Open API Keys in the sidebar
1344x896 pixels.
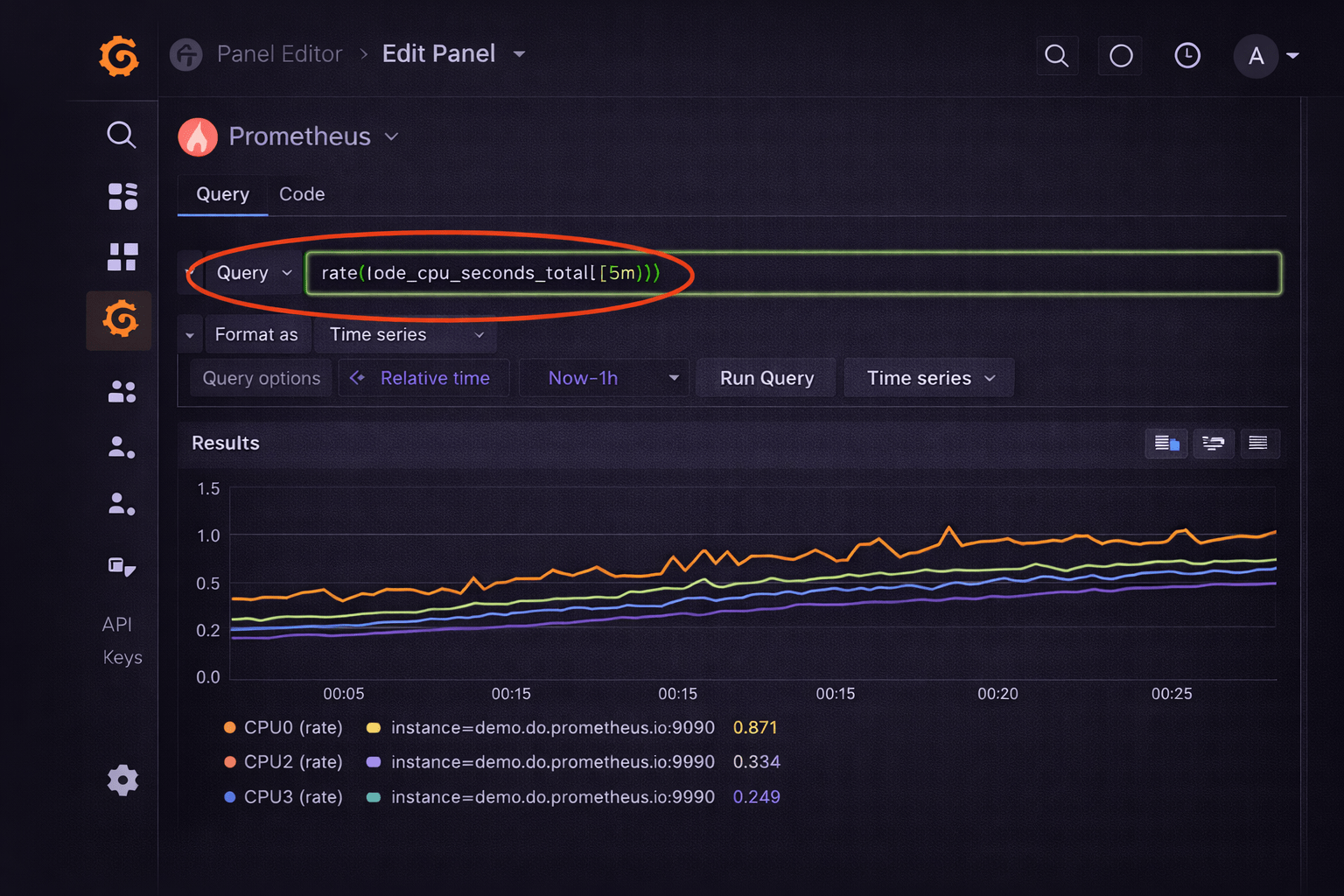click(122, 640)
